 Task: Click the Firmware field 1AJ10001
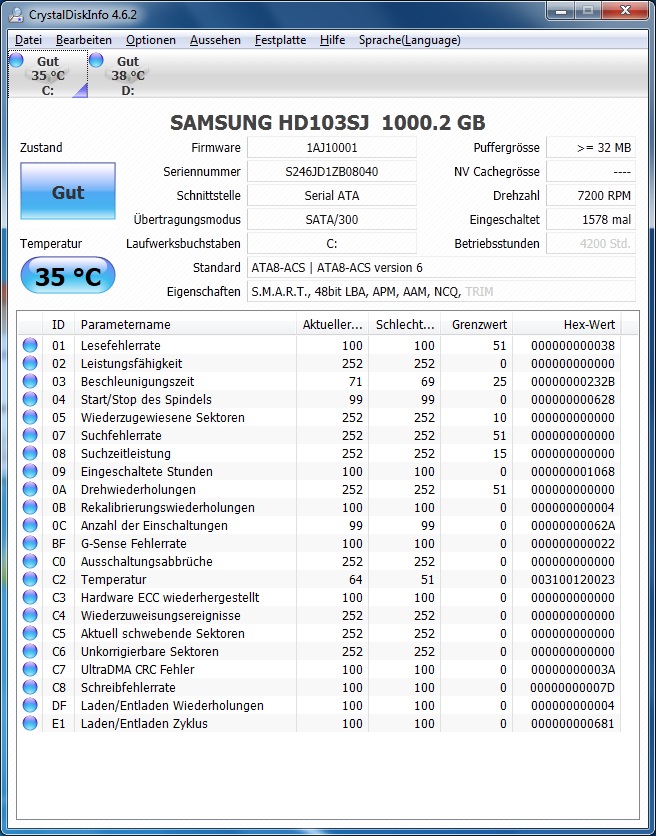[332, 148]
